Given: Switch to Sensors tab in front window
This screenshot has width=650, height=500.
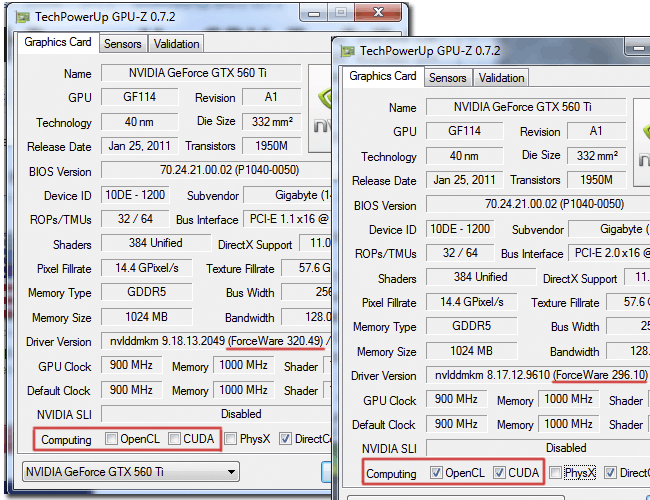Looking at the screenshot, I should coord(448,78).
